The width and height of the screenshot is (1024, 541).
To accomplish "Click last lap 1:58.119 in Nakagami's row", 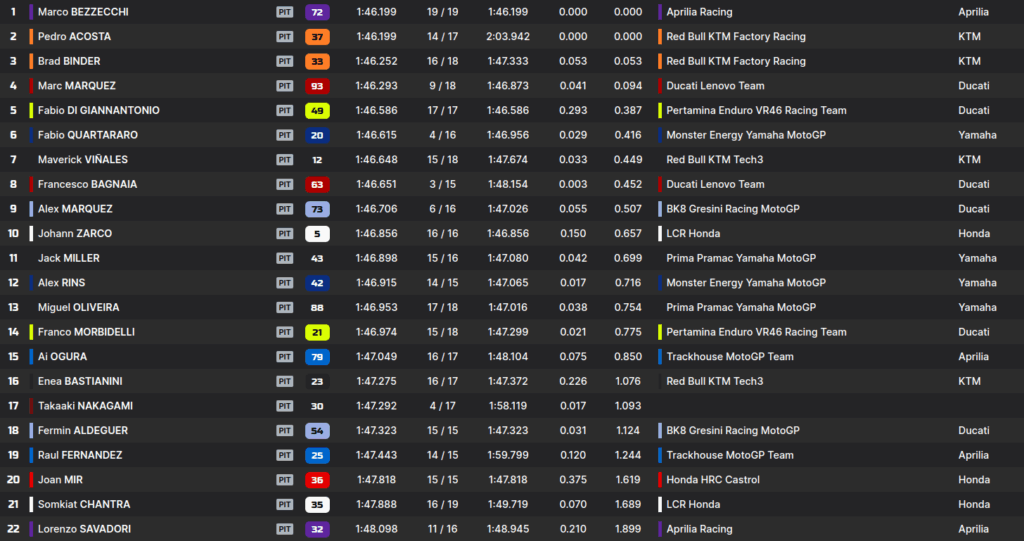I will [x=508, y=406].
